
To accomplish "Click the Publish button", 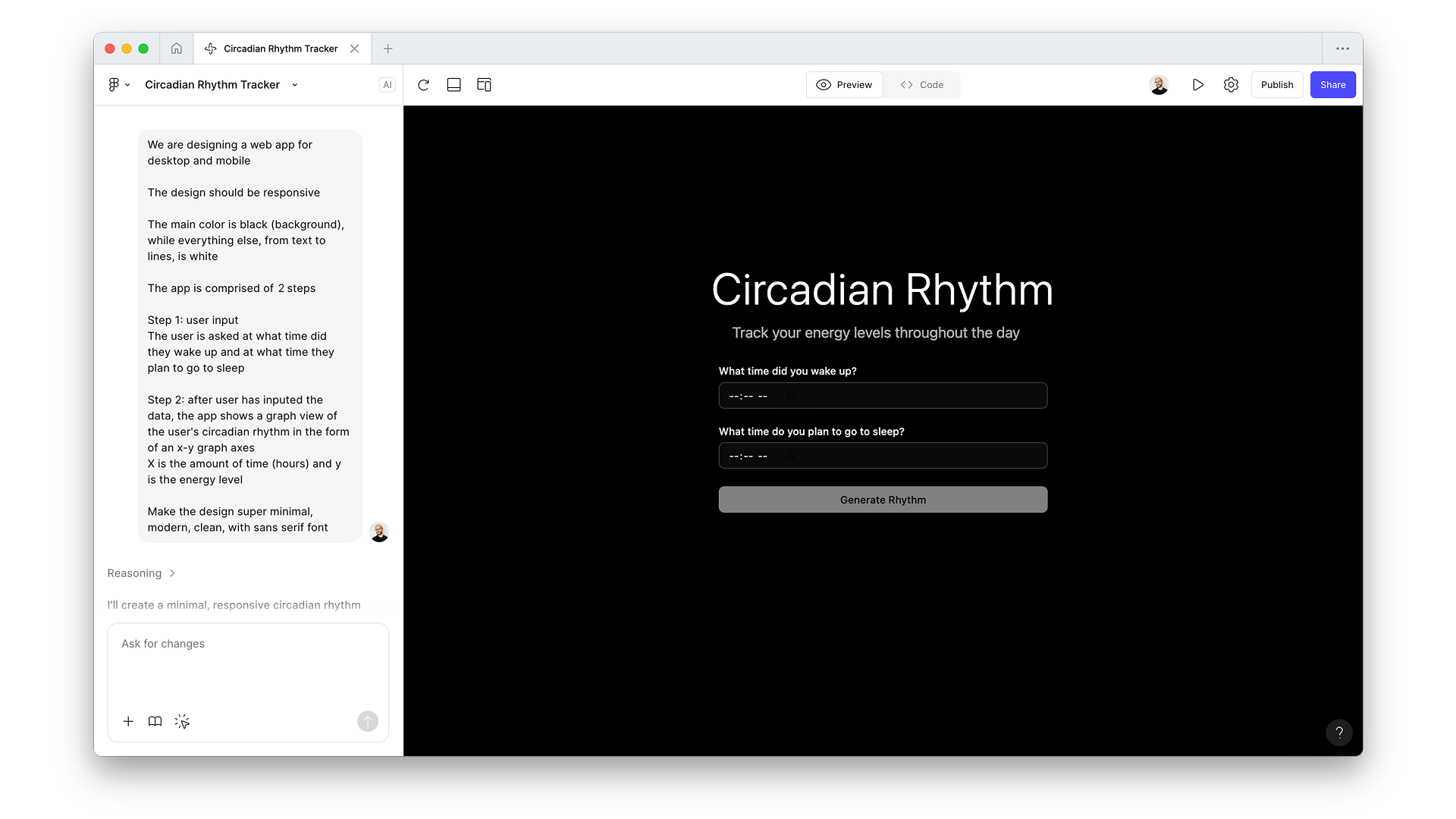I will pyautogui.click(x=1276, y=85).
